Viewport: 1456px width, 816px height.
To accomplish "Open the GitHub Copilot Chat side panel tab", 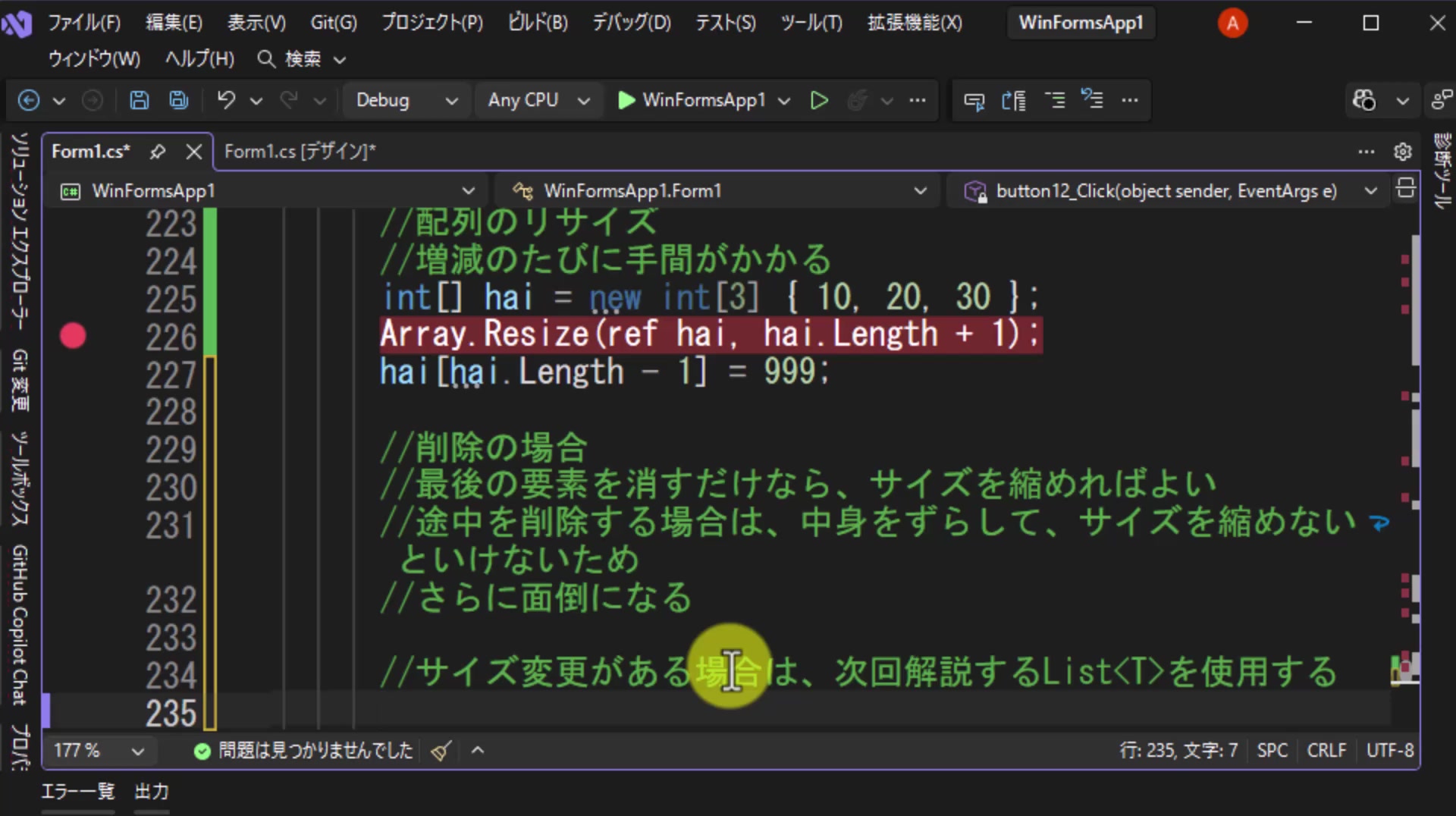I will 20,625.
